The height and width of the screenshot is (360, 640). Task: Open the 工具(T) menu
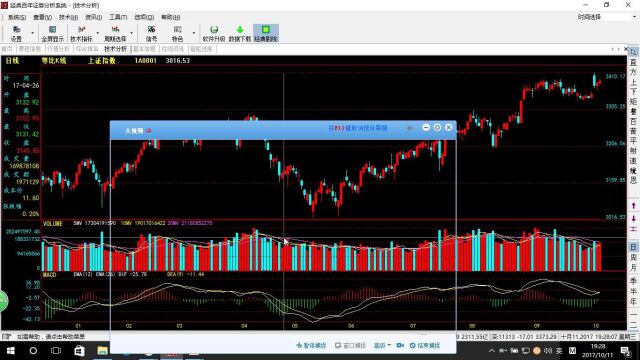[118, 17]
